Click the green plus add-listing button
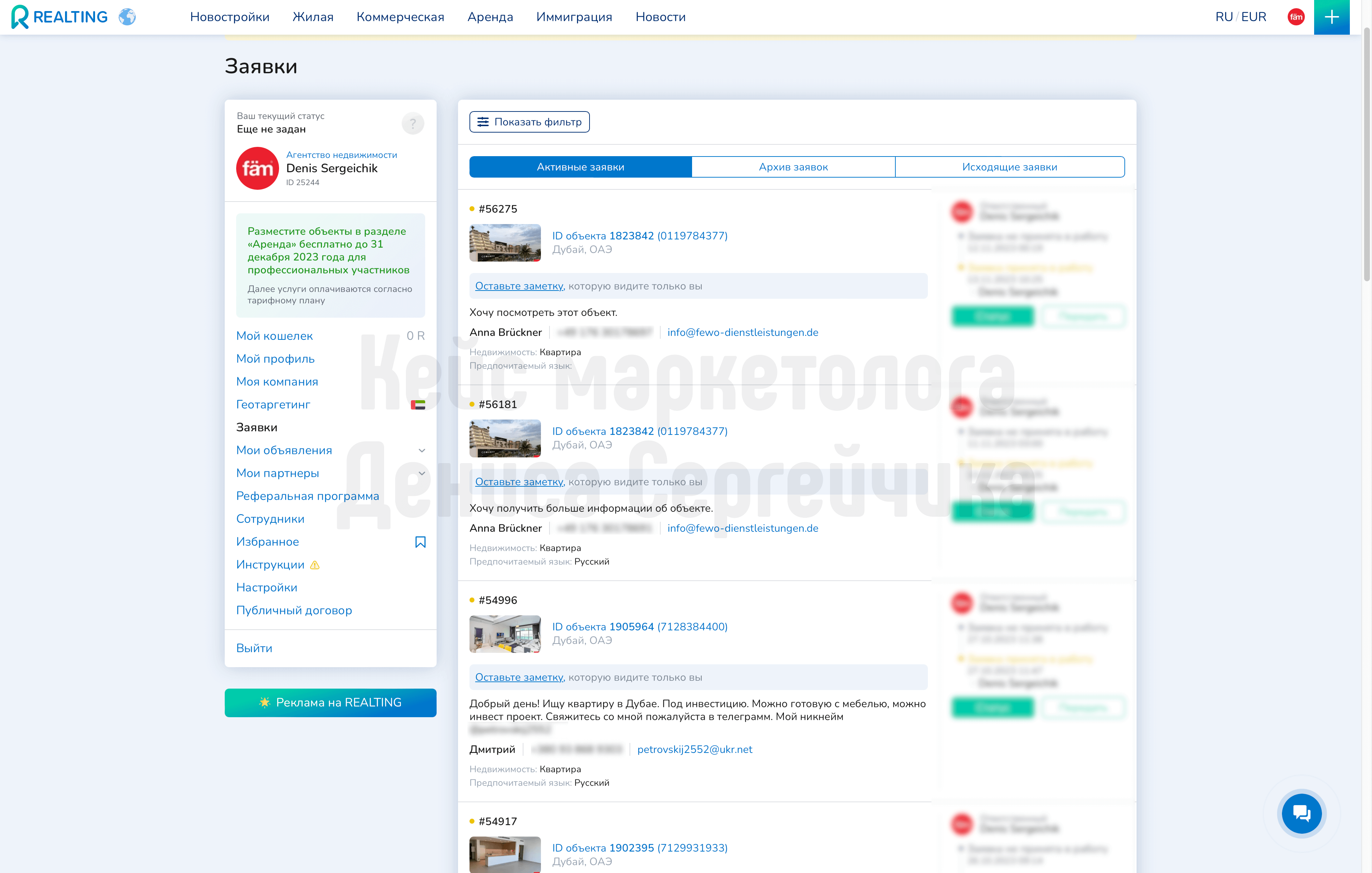 1331,17
